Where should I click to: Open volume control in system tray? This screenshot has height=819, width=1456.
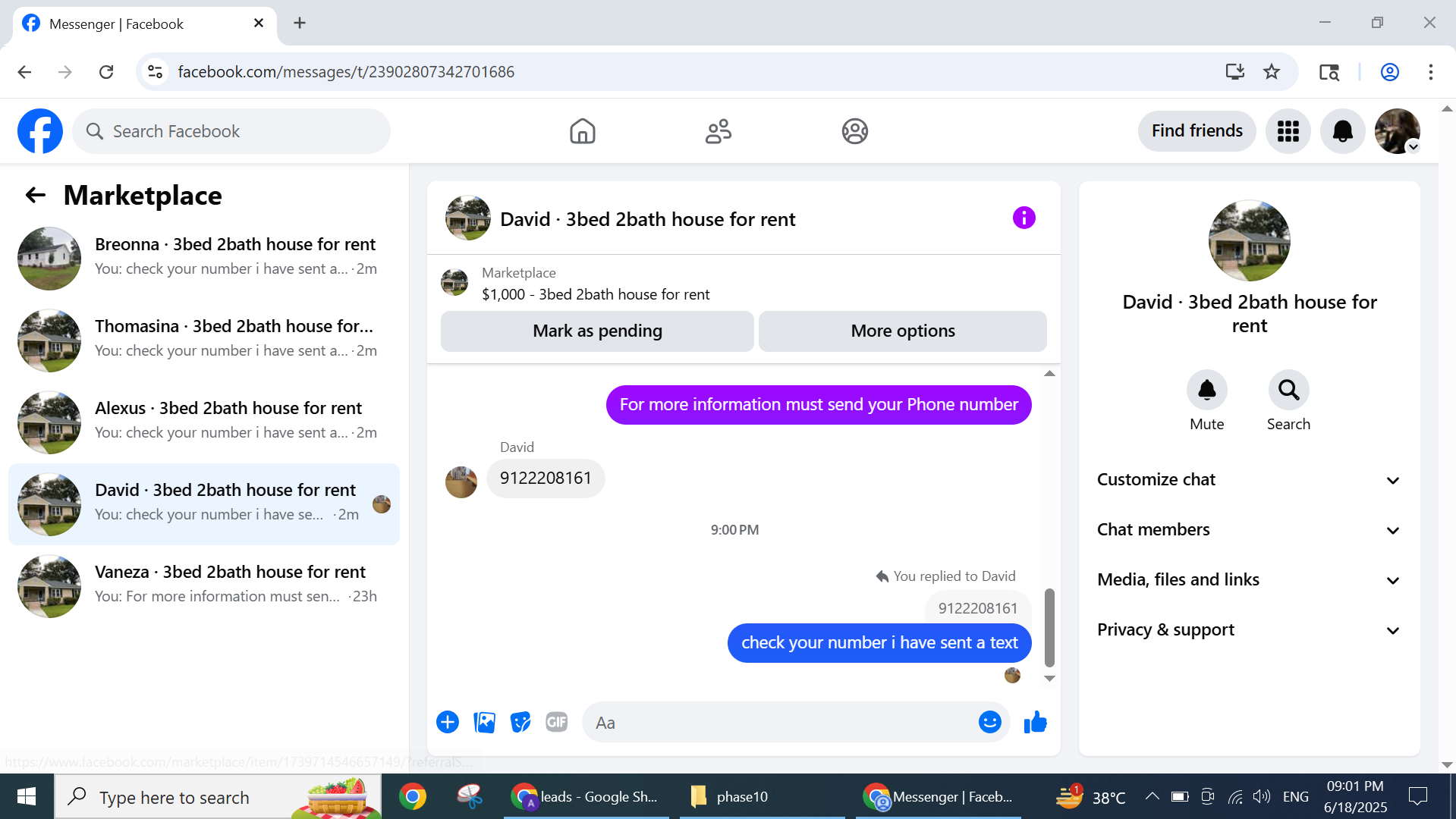tap(1261, 796)
